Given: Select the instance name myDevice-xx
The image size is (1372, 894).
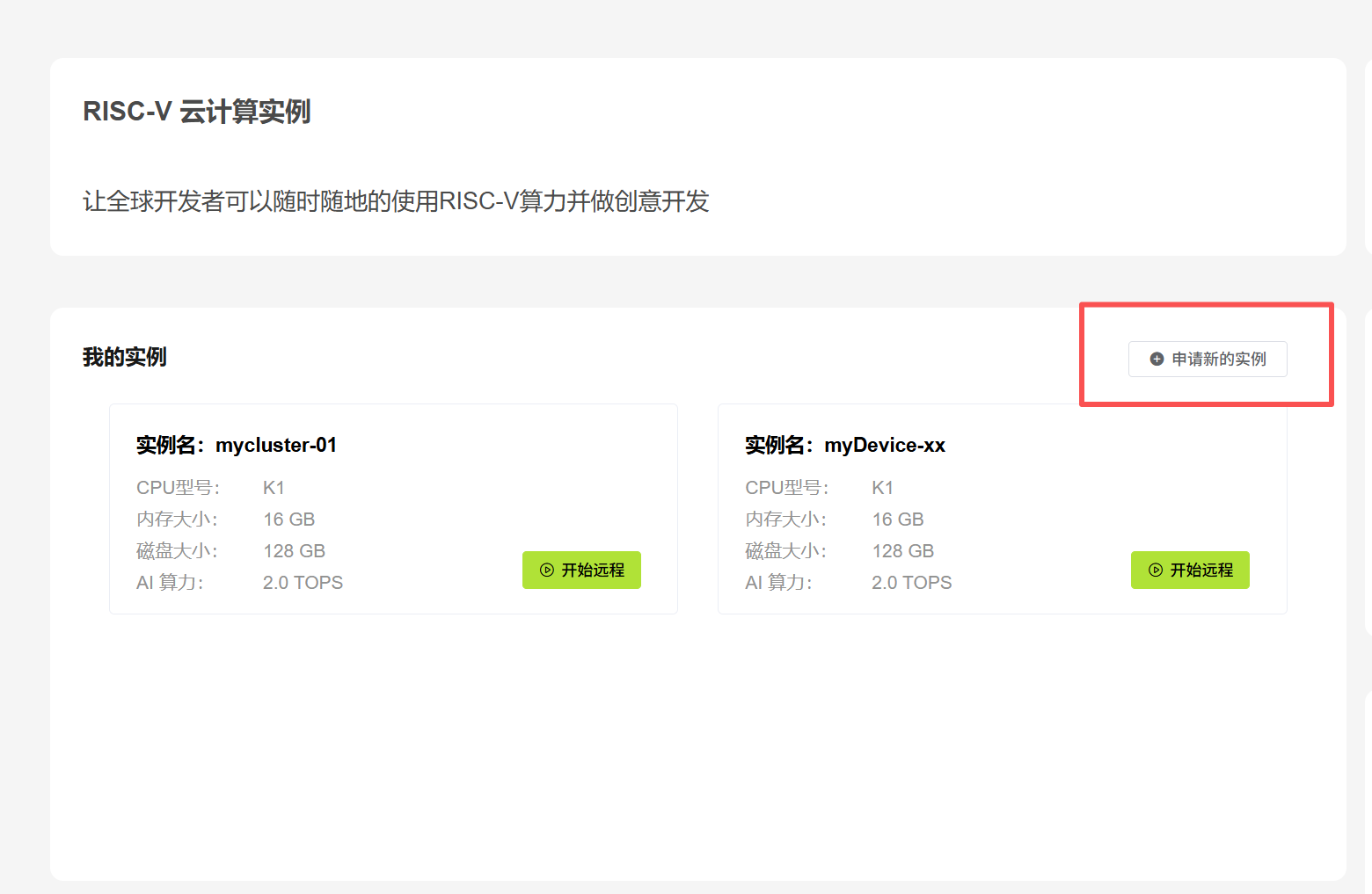Looking at the screenshot, I should coord(884,446).
